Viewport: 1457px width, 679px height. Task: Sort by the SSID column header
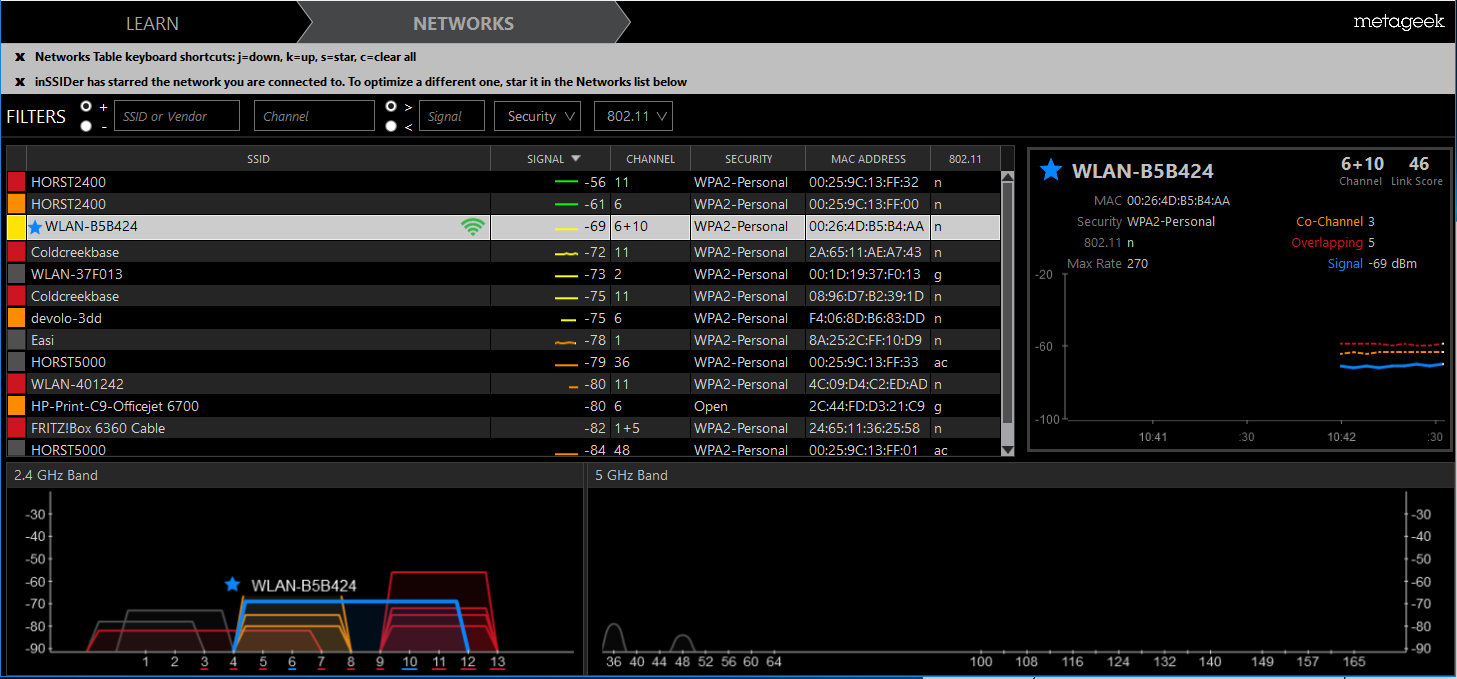pyautogui.click(x=258, y=159)
